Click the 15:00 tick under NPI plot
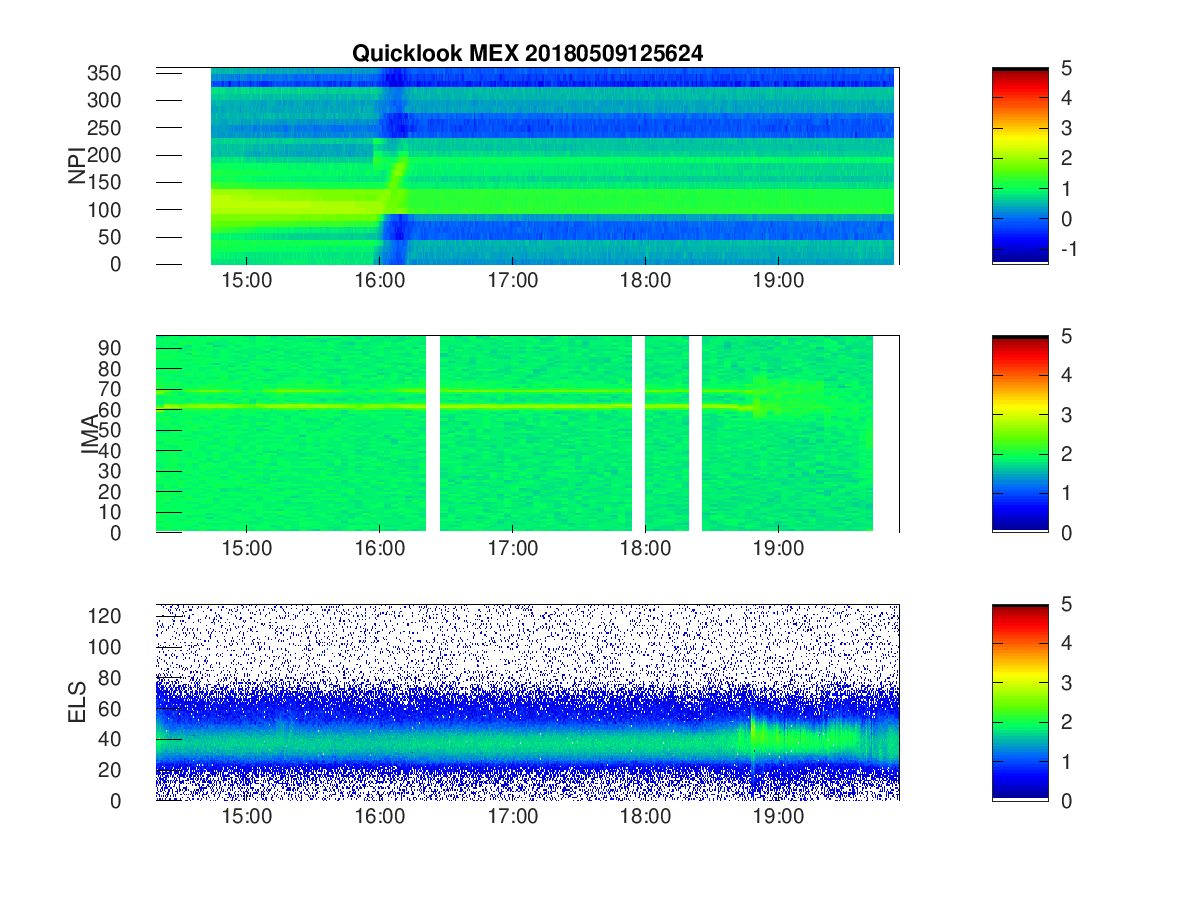 247,281
